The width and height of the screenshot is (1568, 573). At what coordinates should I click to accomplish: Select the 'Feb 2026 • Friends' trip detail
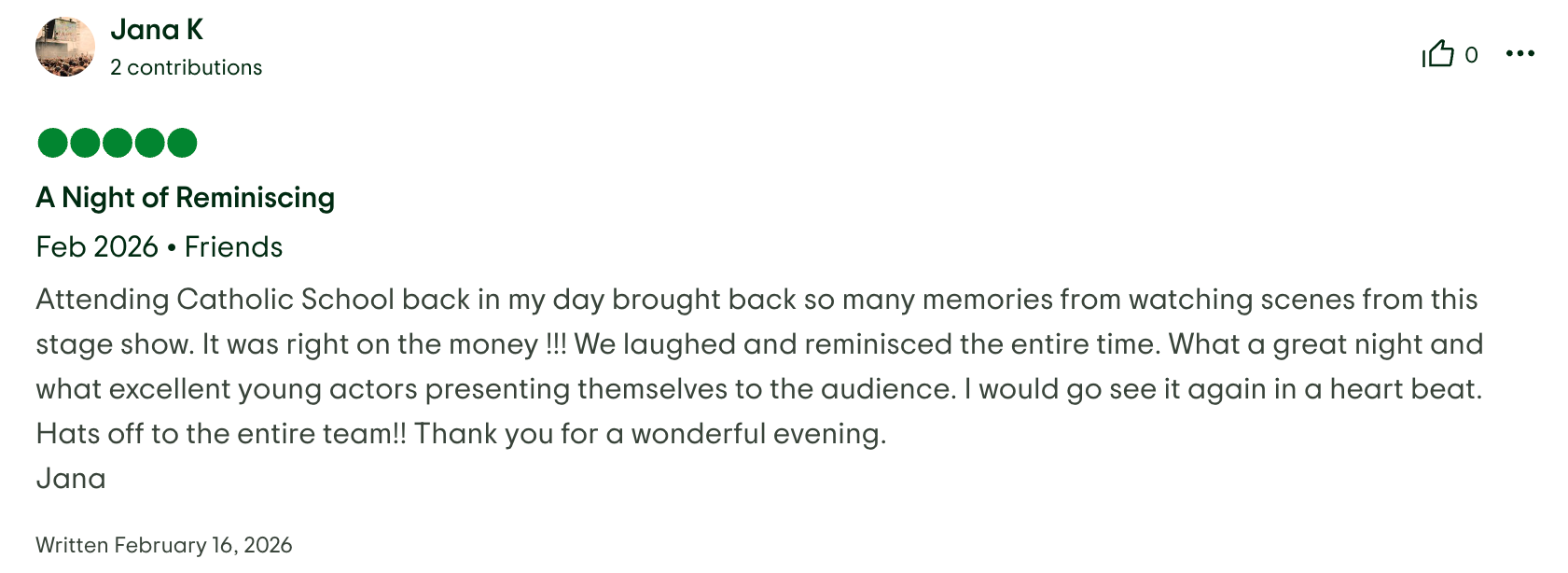[x=158, y=246]
